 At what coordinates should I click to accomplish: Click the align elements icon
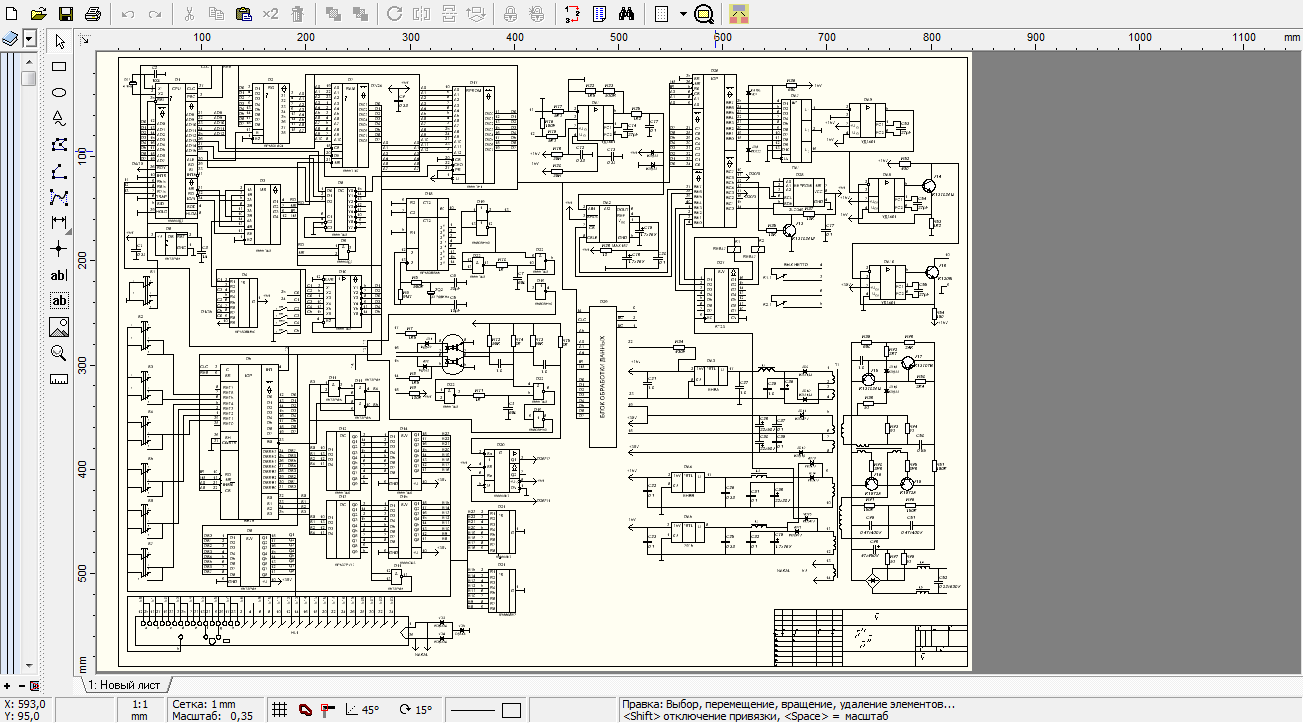coord(476,14)
